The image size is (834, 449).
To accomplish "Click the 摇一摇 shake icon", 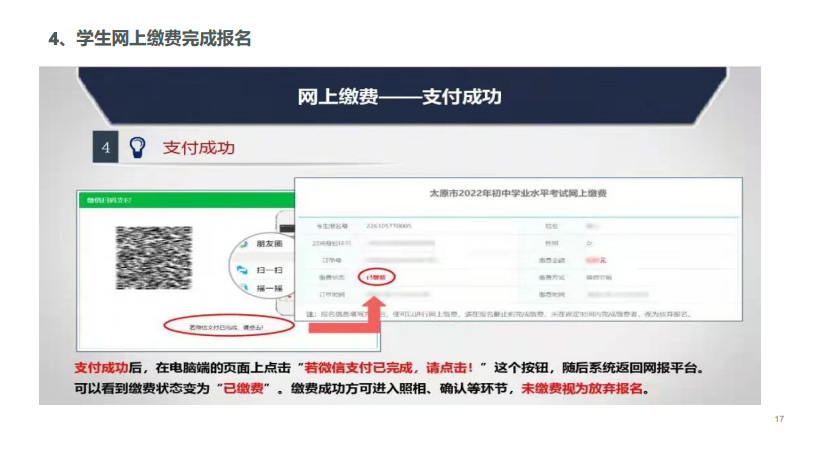I will pyautogui.click(x=245, y=288).
